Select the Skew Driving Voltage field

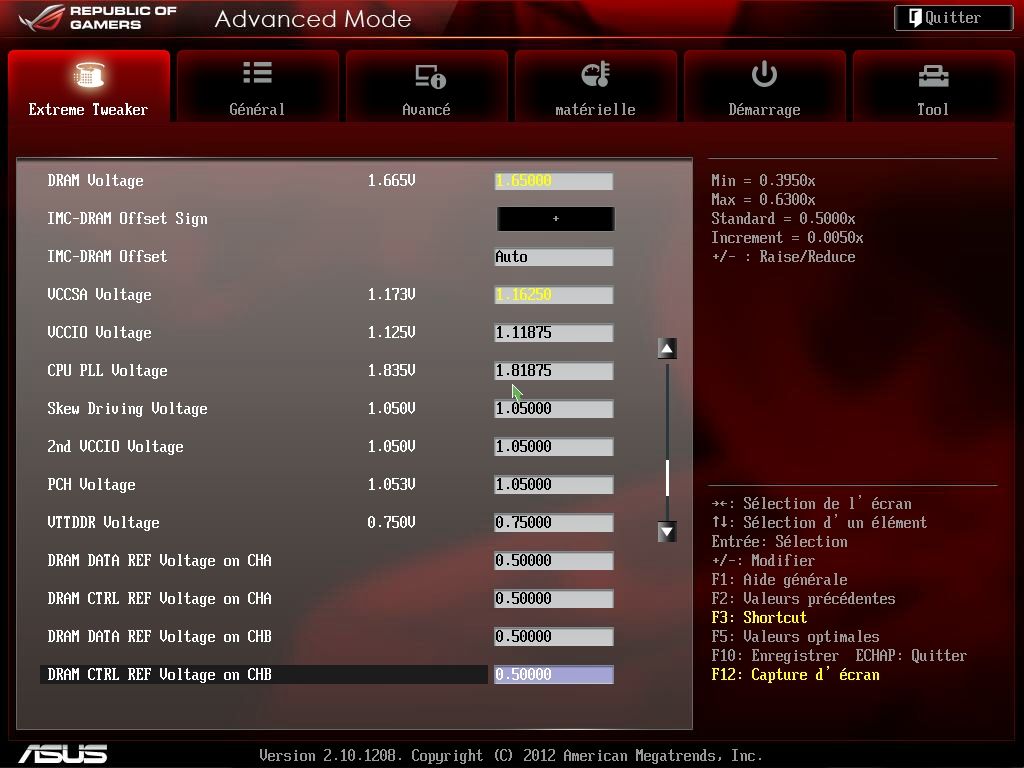[x=554, y=409]
